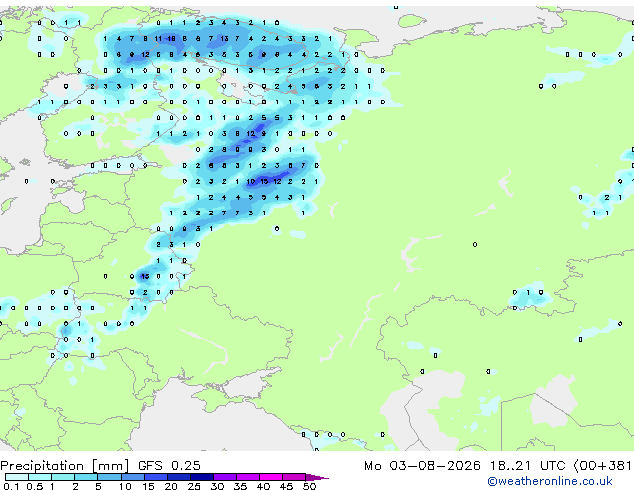Click the '[mm]' unit label
Screen dimensions: 634x490
click(111, 466)
